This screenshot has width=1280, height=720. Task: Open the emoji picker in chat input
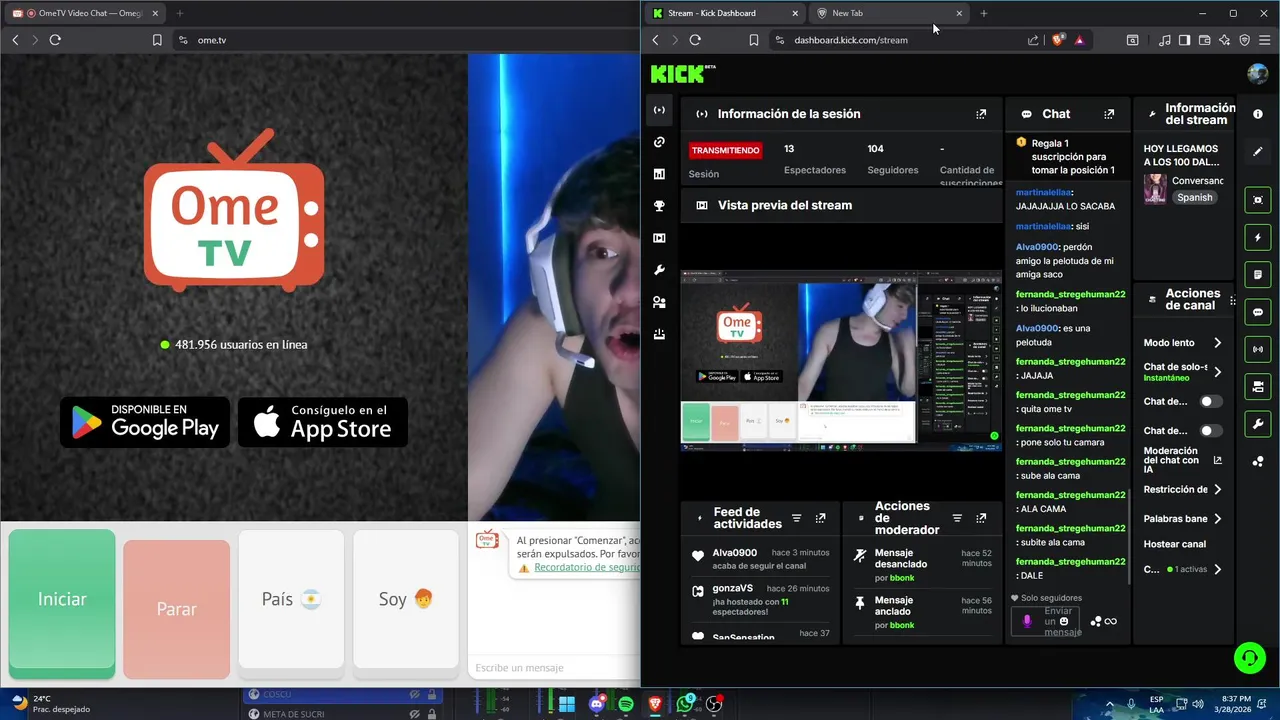tap(1064, 621)
